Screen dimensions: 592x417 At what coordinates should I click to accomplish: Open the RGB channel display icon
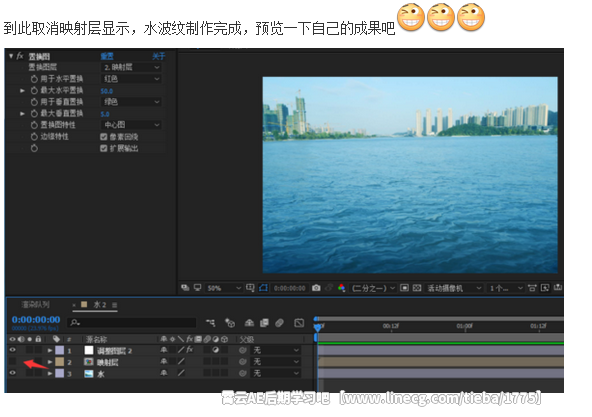[341, 288]
